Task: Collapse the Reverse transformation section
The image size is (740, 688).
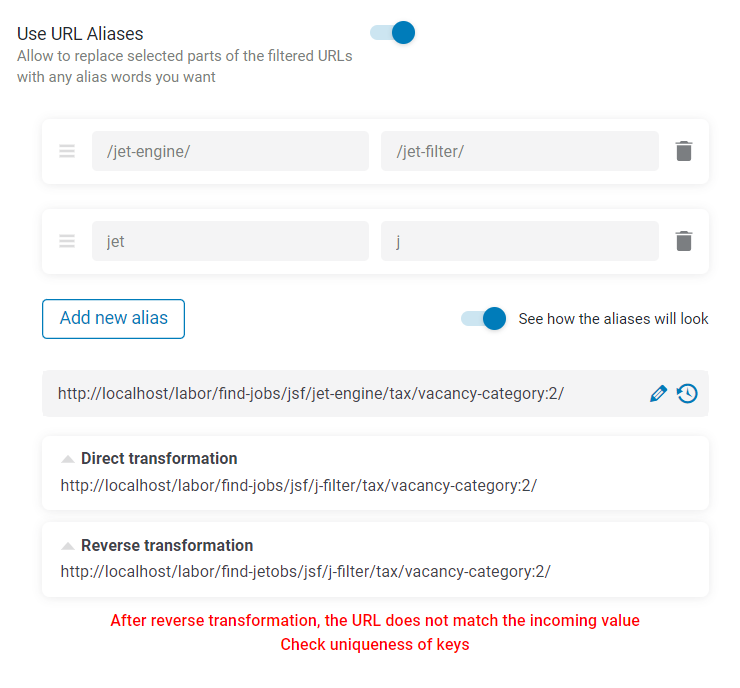Action: (x=68, y=546)
